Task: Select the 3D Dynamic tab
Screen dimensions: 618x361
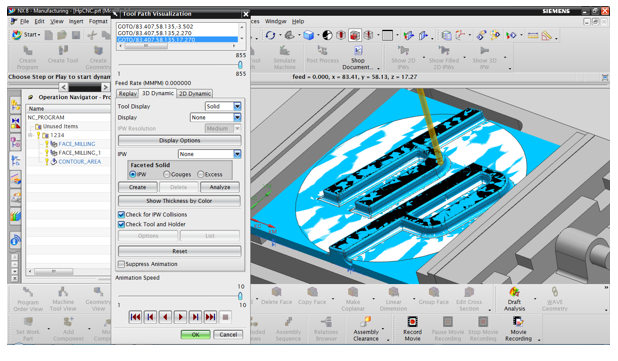Action: (x=158, y=93)
